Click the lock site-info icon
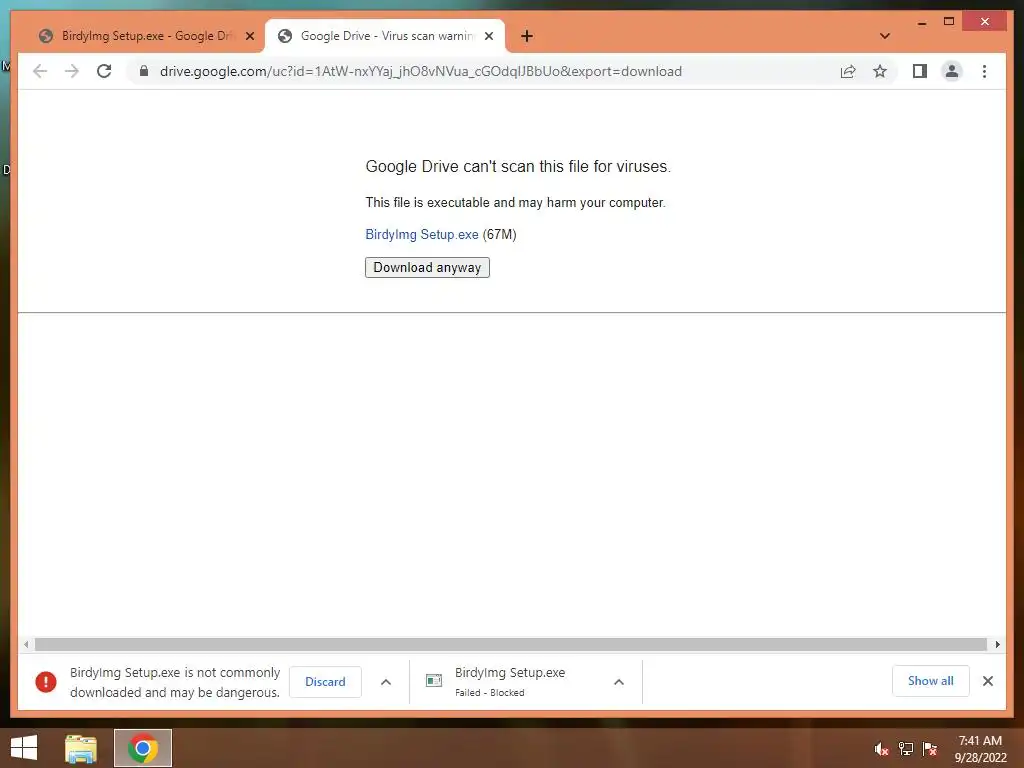The image size is (1024, 768). [x=144, y=71]
